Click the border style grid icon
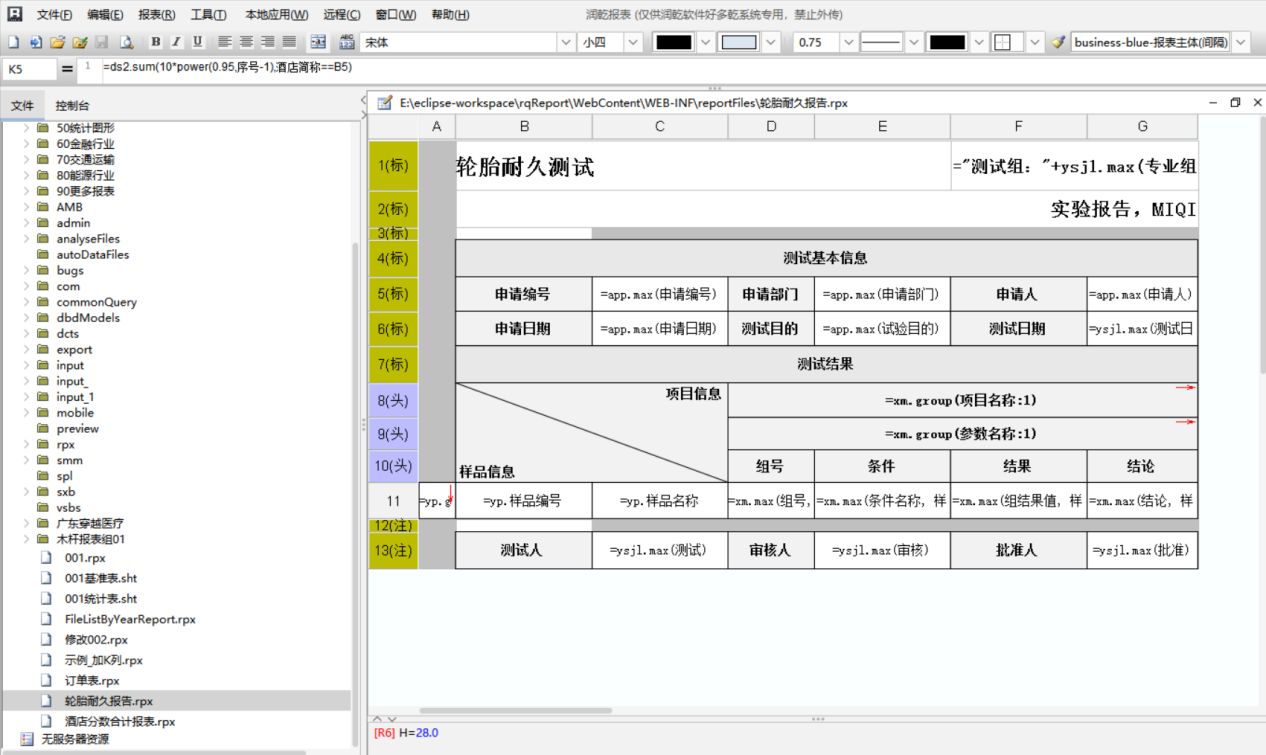The height and width of the screenshot is (755, 1266). [x=1003, y=42]
